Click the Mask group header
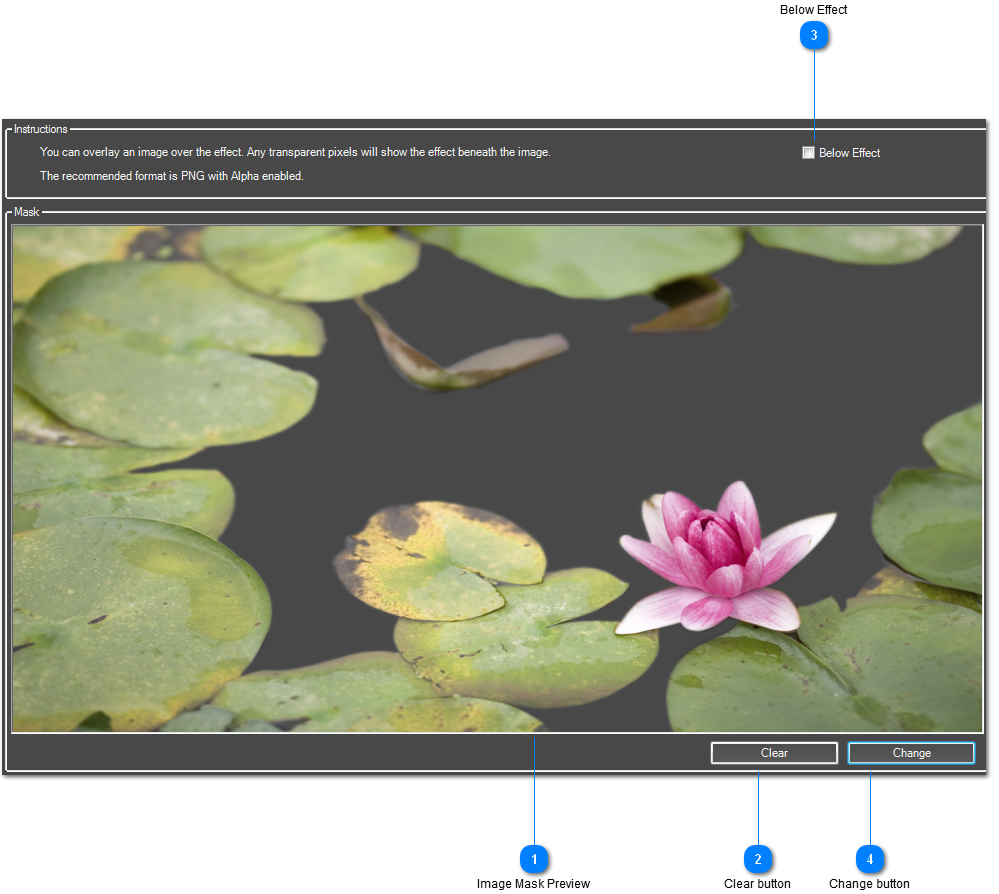 pos(27,212)
